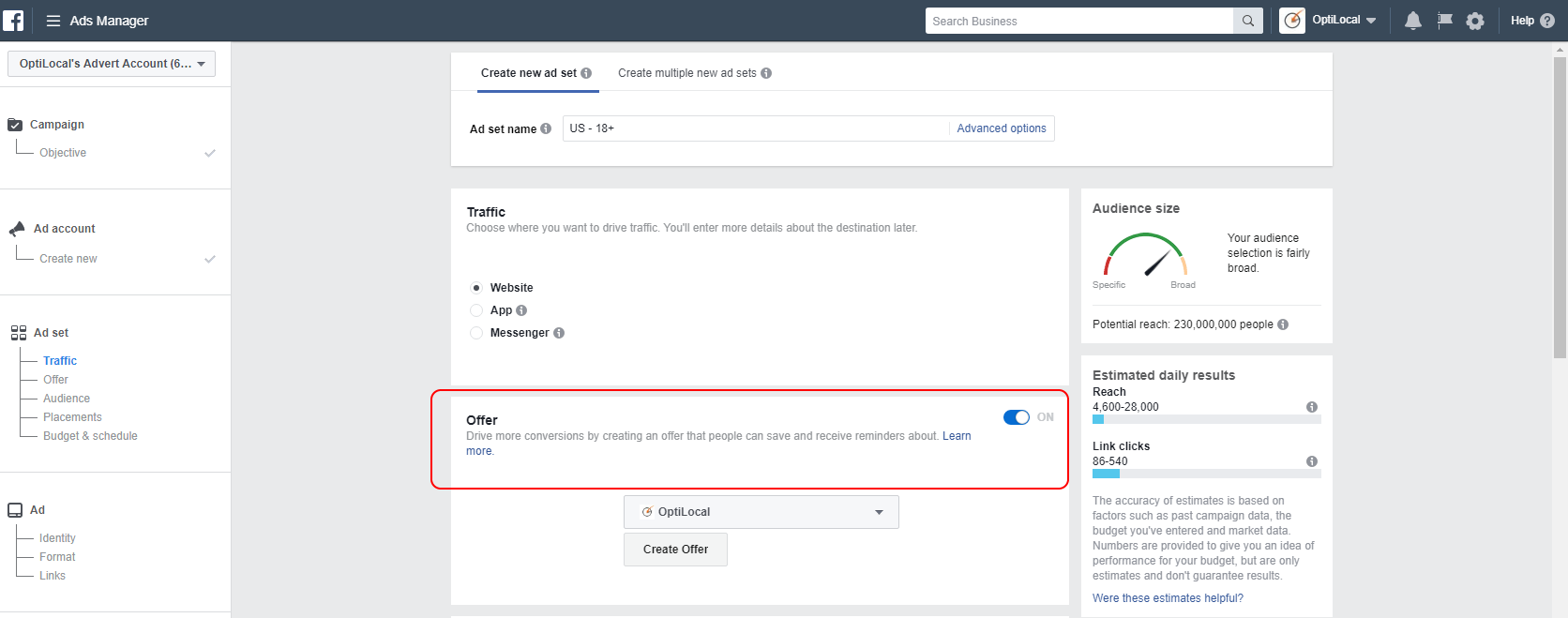Image resolution: width=1568 pixels, height=618 pixels.
Task: Click the Help question mark icon
Action: 1547,21
